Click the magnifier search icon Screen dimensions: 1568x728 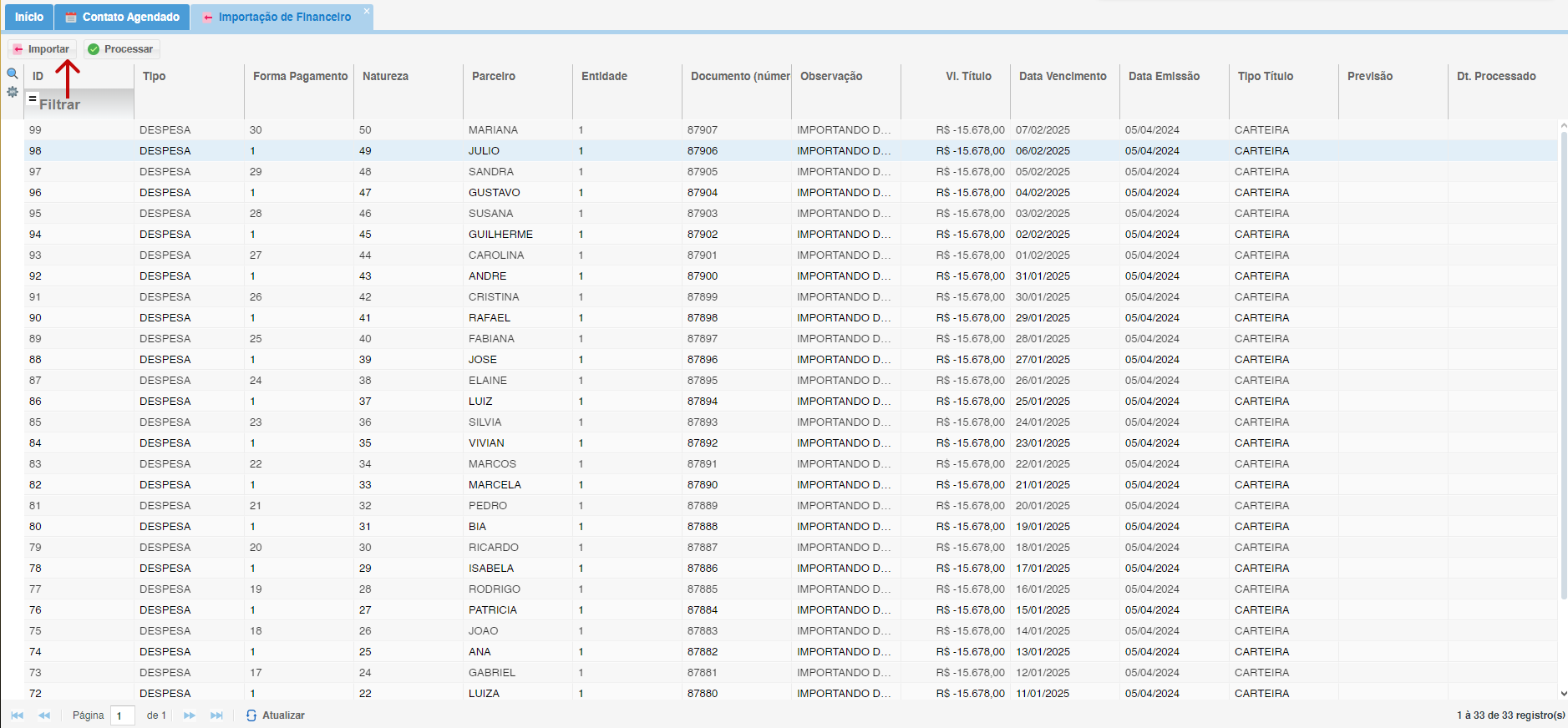13,73
